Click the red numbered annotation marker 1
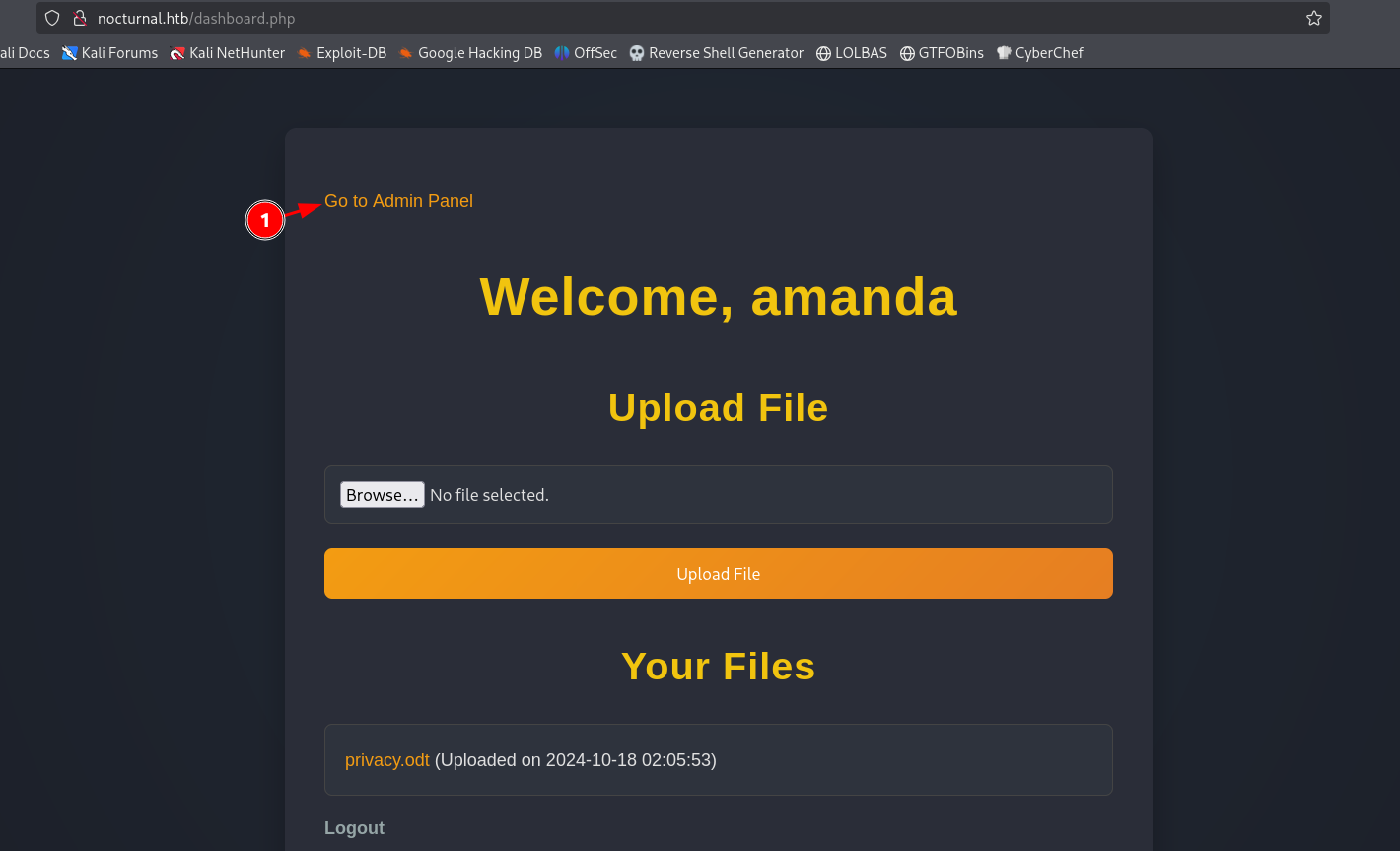Screen dimensions: 1400x851 264,220
